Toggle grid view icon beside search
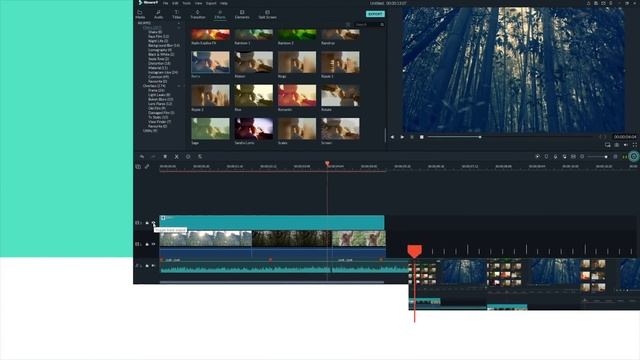The width and height of the screenshot is (640, 360). point(348,24)
